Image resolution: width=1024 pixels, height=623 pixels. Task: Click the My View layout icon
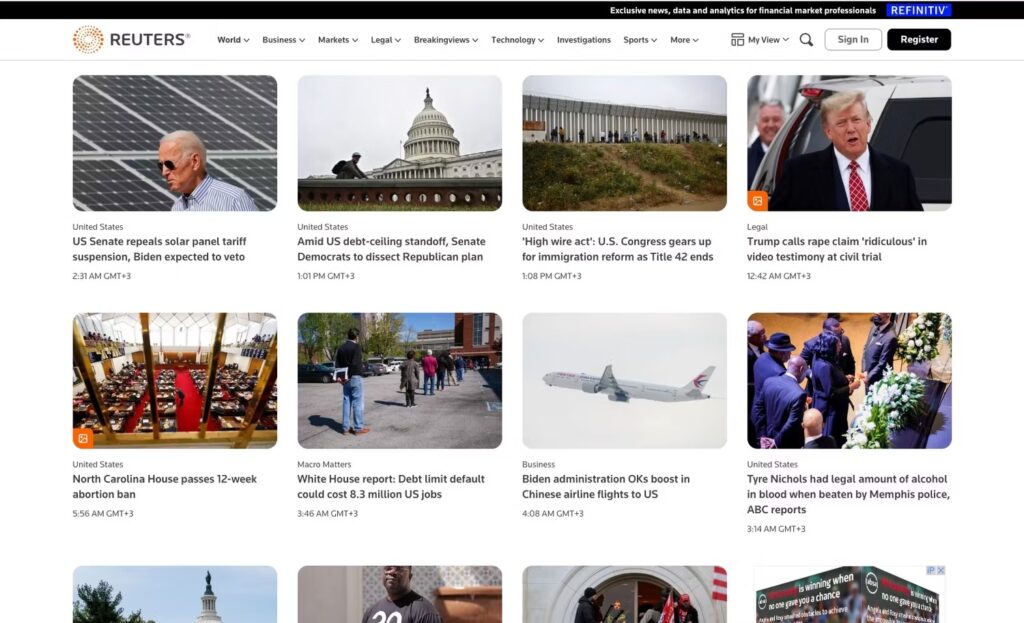738,40
